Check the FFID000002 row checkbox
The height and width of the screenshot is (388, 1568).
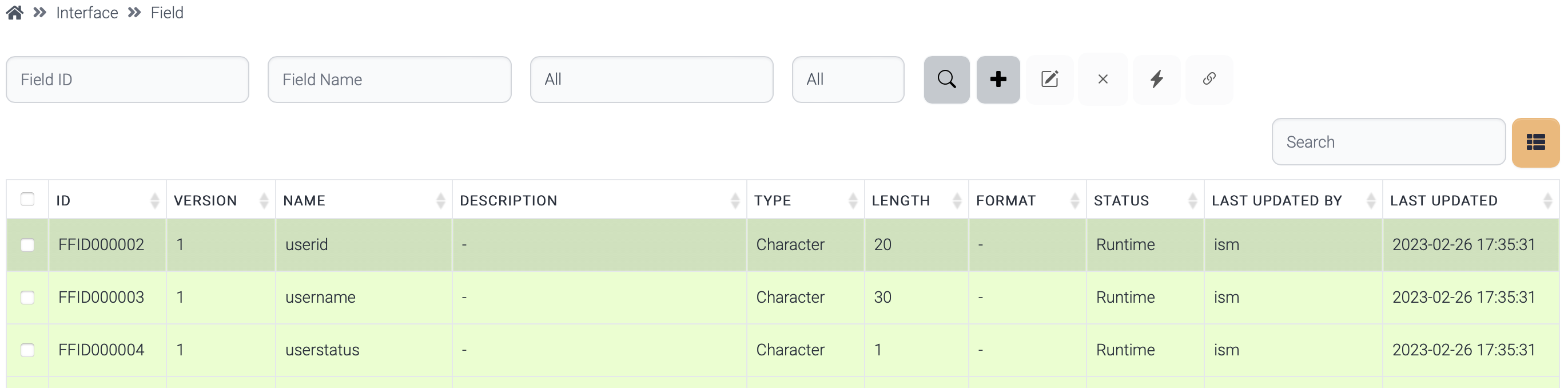(27, 245)
